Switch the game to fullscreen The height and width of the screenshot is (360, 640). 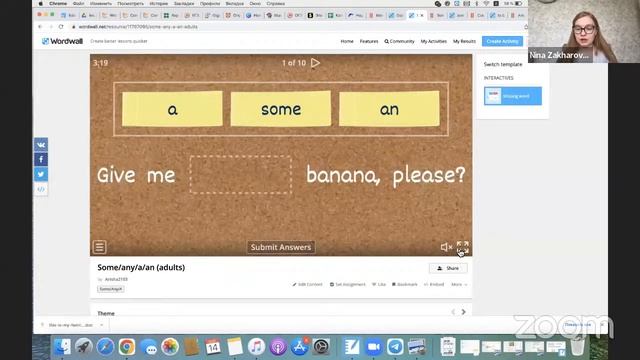[463, 247]
